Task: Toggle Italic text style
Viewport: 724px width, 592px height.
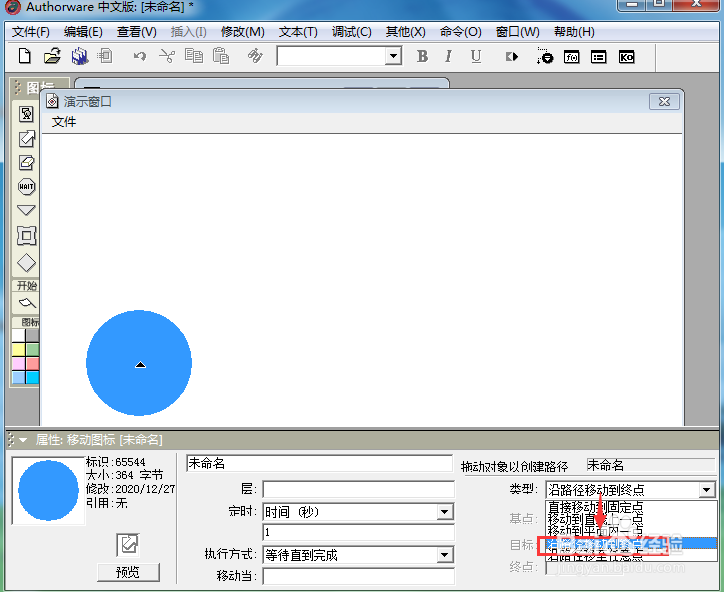Action: coord(448,56)
